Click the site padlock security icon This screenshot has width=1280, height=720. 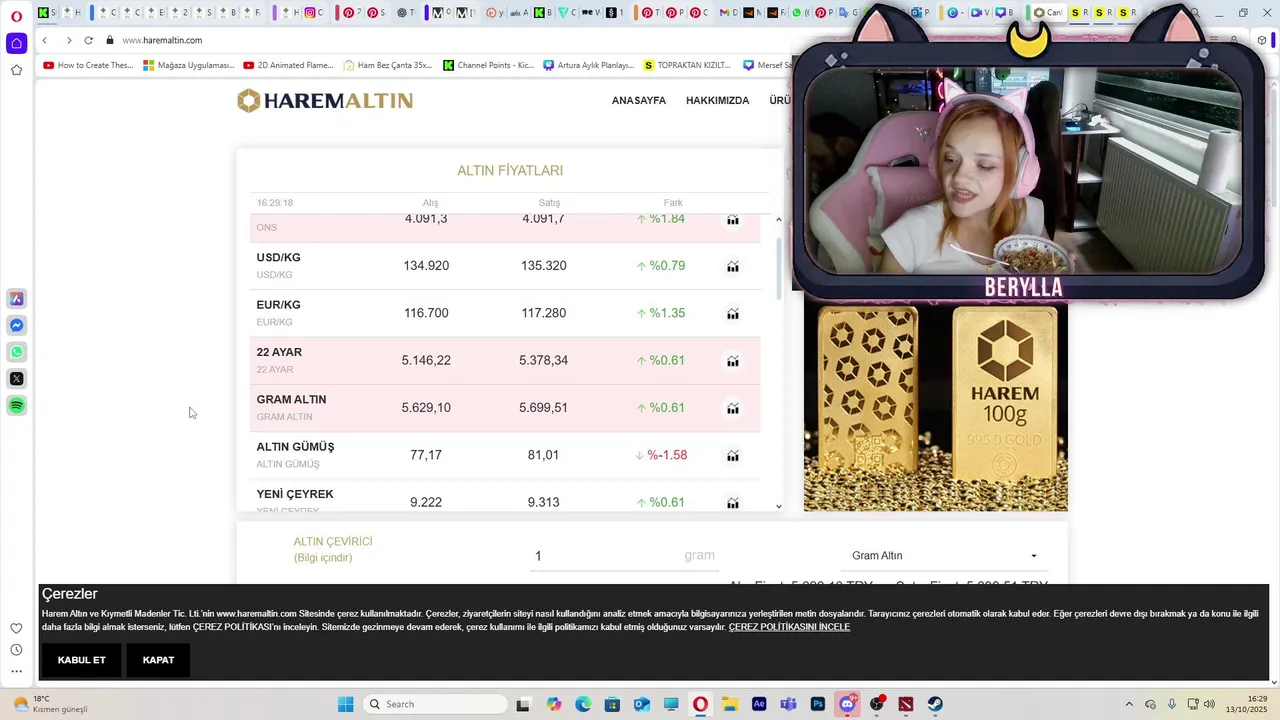click(110, 40)
